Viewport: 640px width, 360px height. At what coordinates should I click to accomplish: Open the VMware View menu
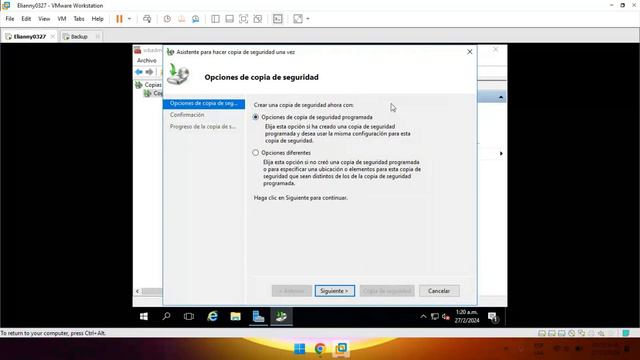coord(44,19)
